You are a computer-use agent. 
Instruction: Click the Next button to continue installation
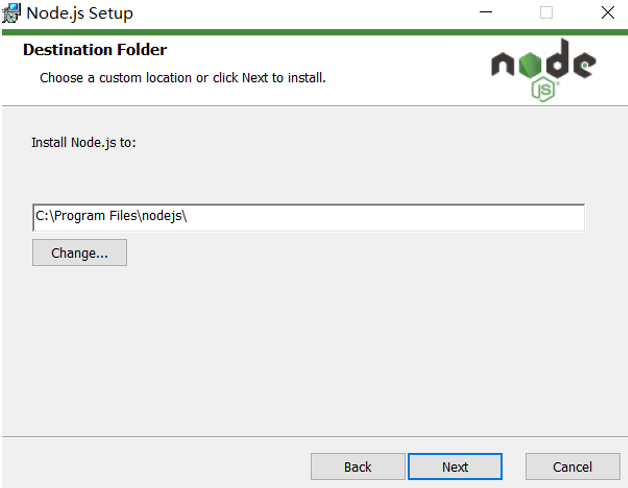point(455,466)
